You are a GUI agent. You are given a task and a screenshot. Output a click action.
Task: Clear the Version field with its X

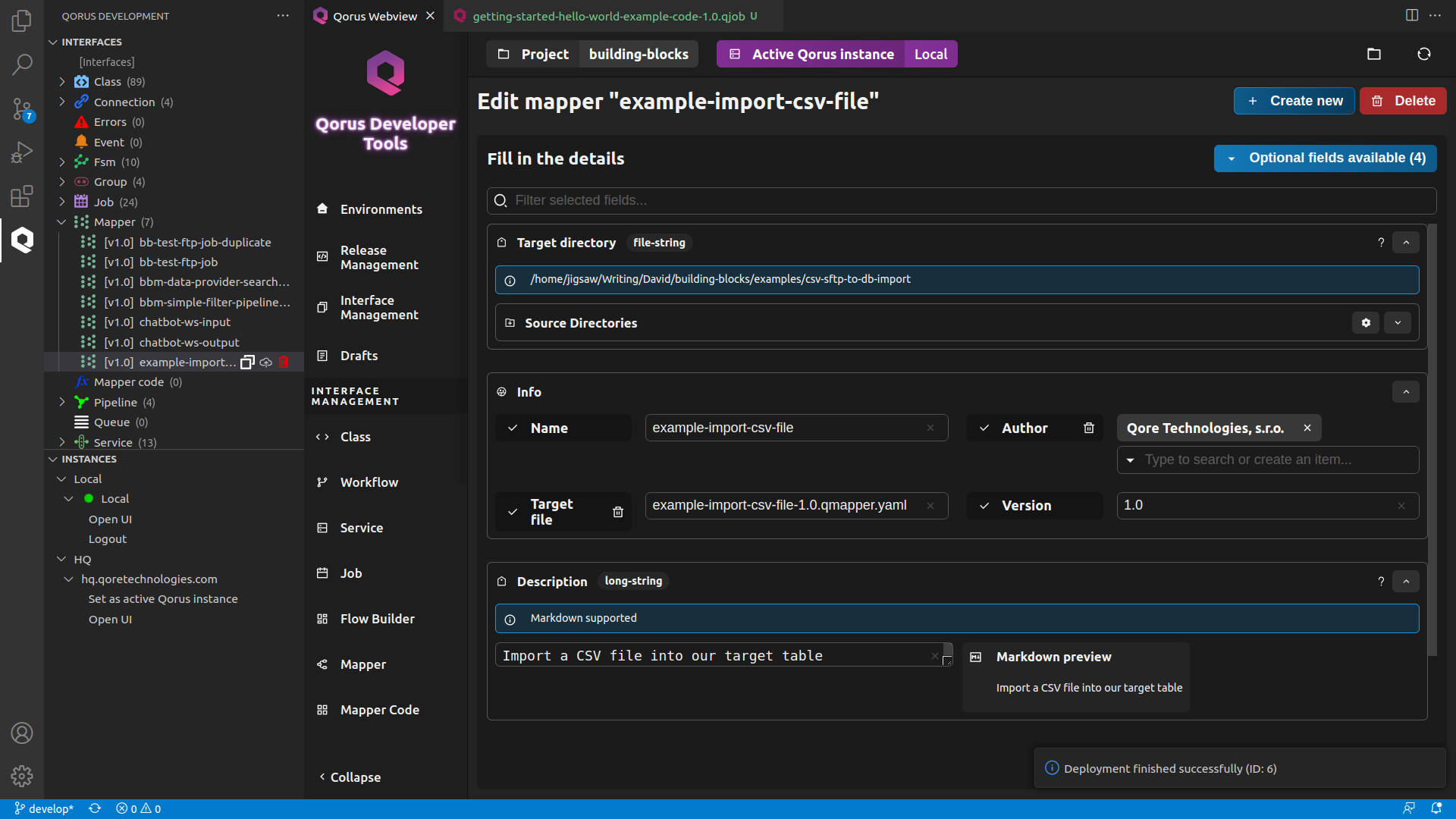1401,506
